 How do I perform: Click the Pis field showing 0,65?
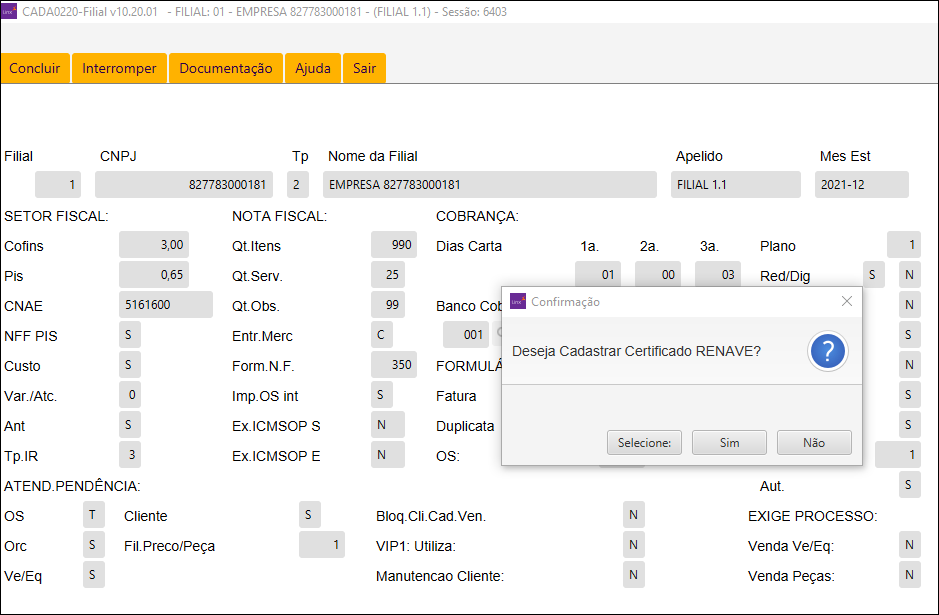click(154, 274)
